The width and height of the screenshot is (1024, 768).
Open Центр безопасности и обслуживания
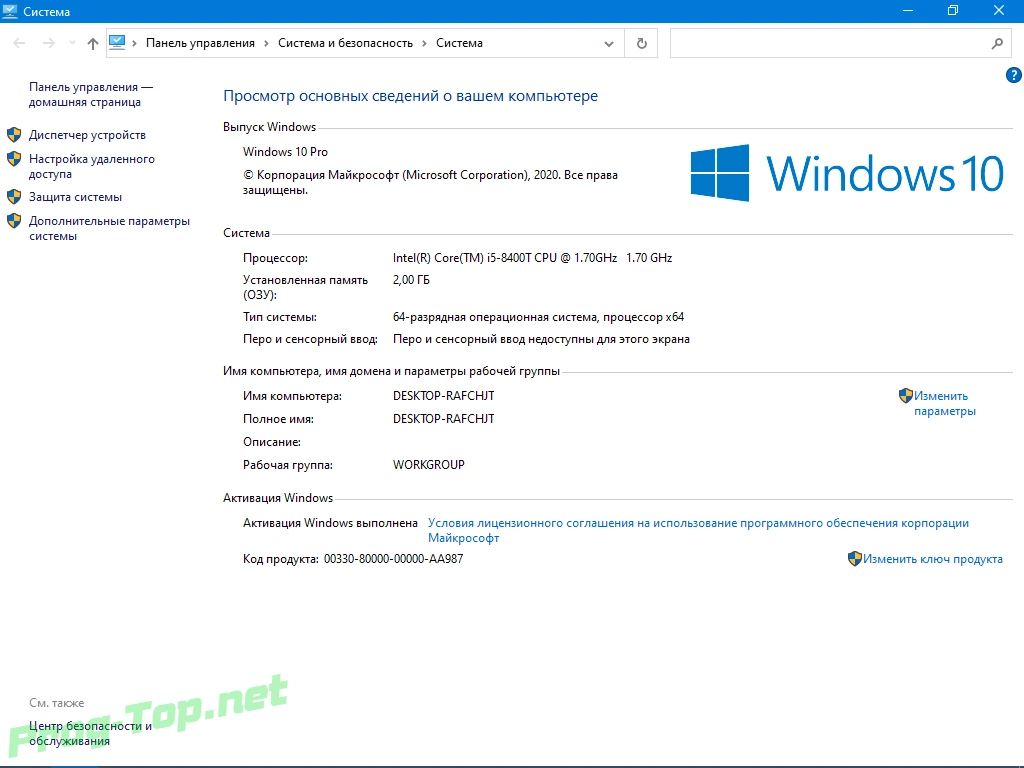pyautogui.click(x=90, y=733)
